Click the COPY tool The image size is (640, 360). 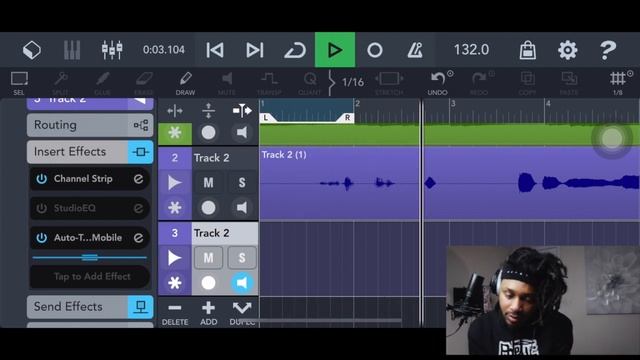(x=527, y=83)
